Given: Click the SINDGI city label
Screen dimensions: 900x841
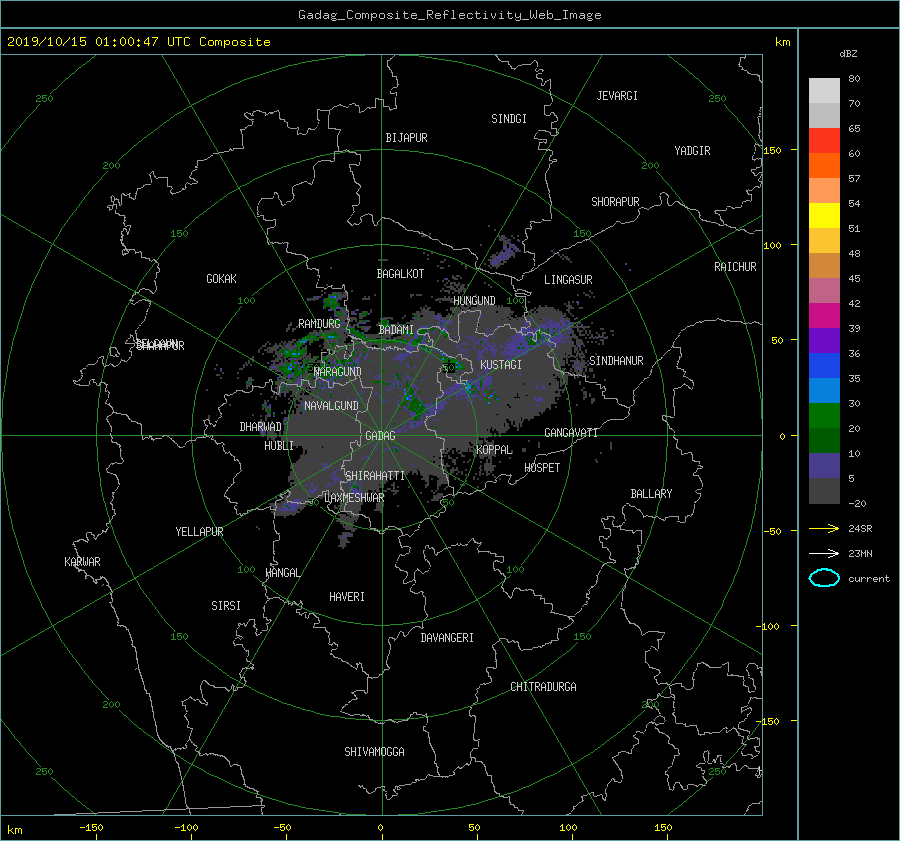Looking at the screenshot, I should tap(509, 119).
